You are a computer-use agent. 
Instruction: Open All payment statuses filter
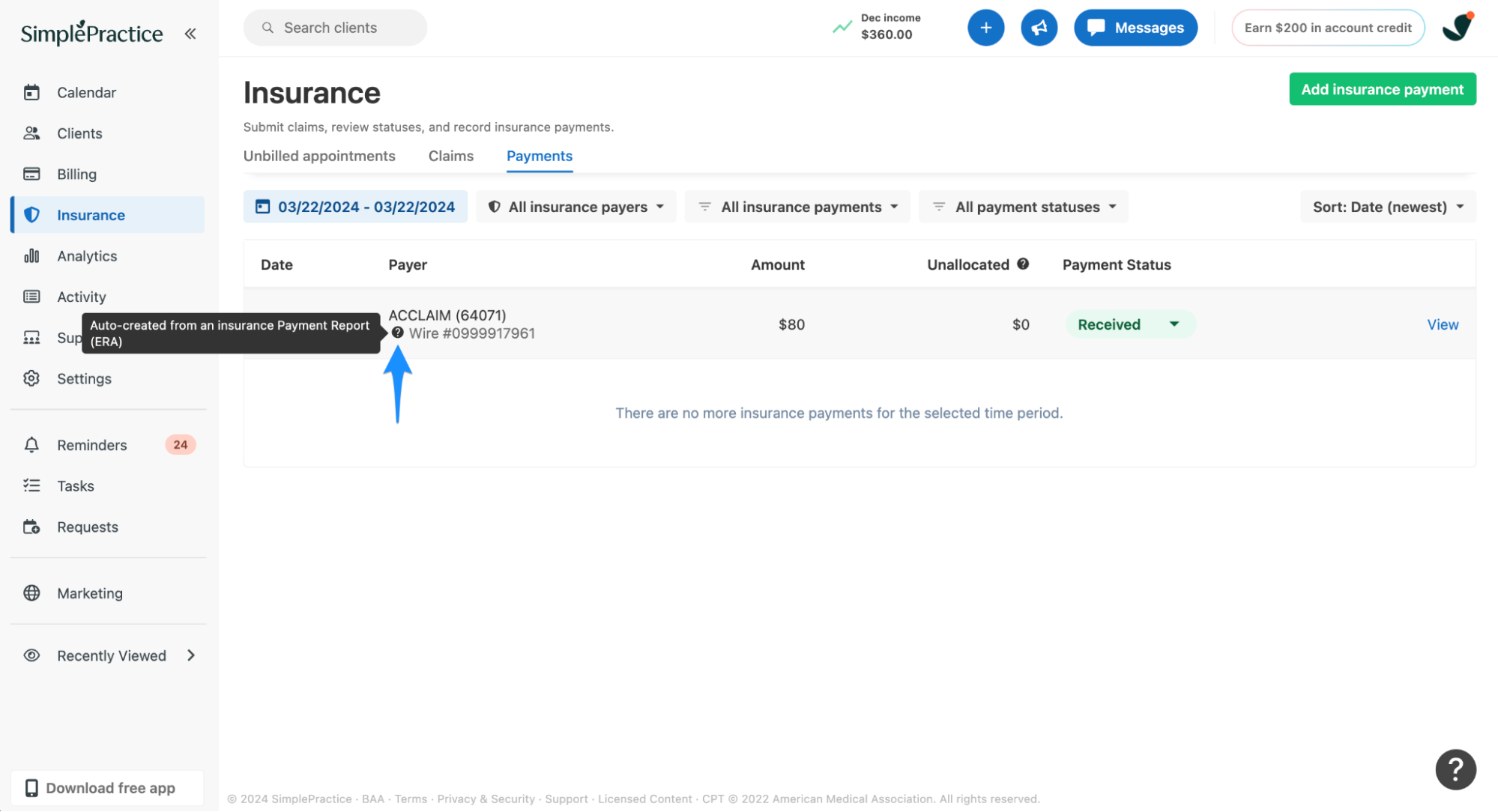pyautogui.click(x=1024, y=207)
